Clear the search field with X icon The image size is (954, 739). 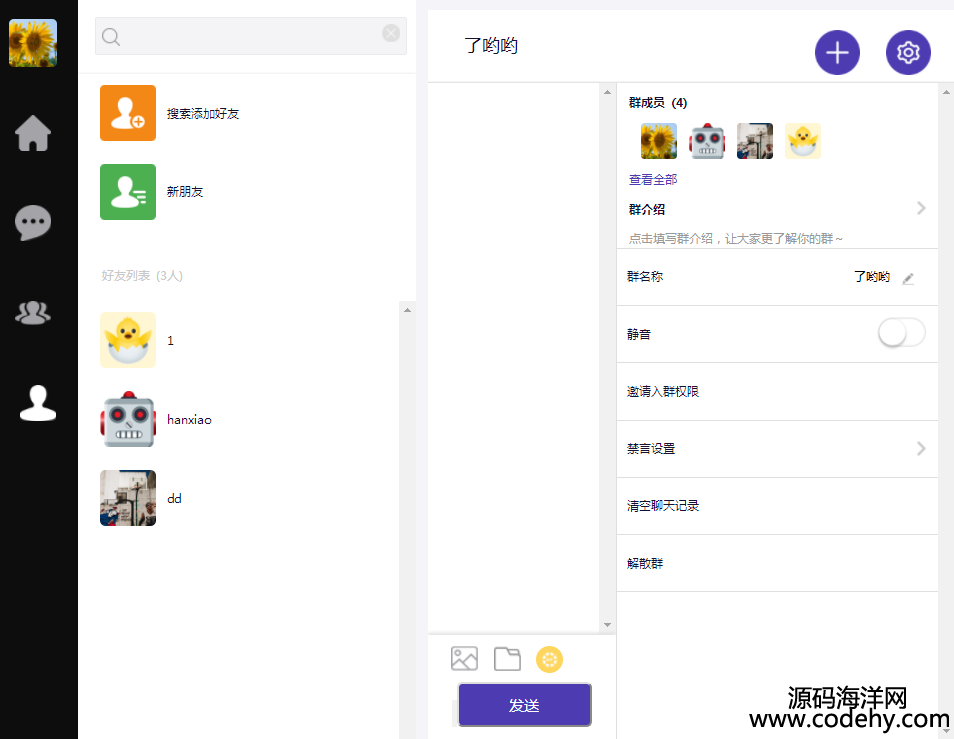pyautogui.click(x=391, y=33)
